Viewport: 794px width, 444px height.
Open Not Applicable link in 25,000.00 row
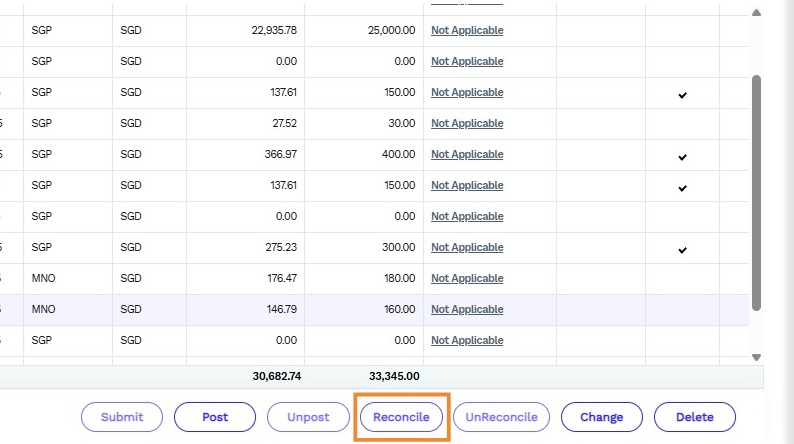coord(467,30)
